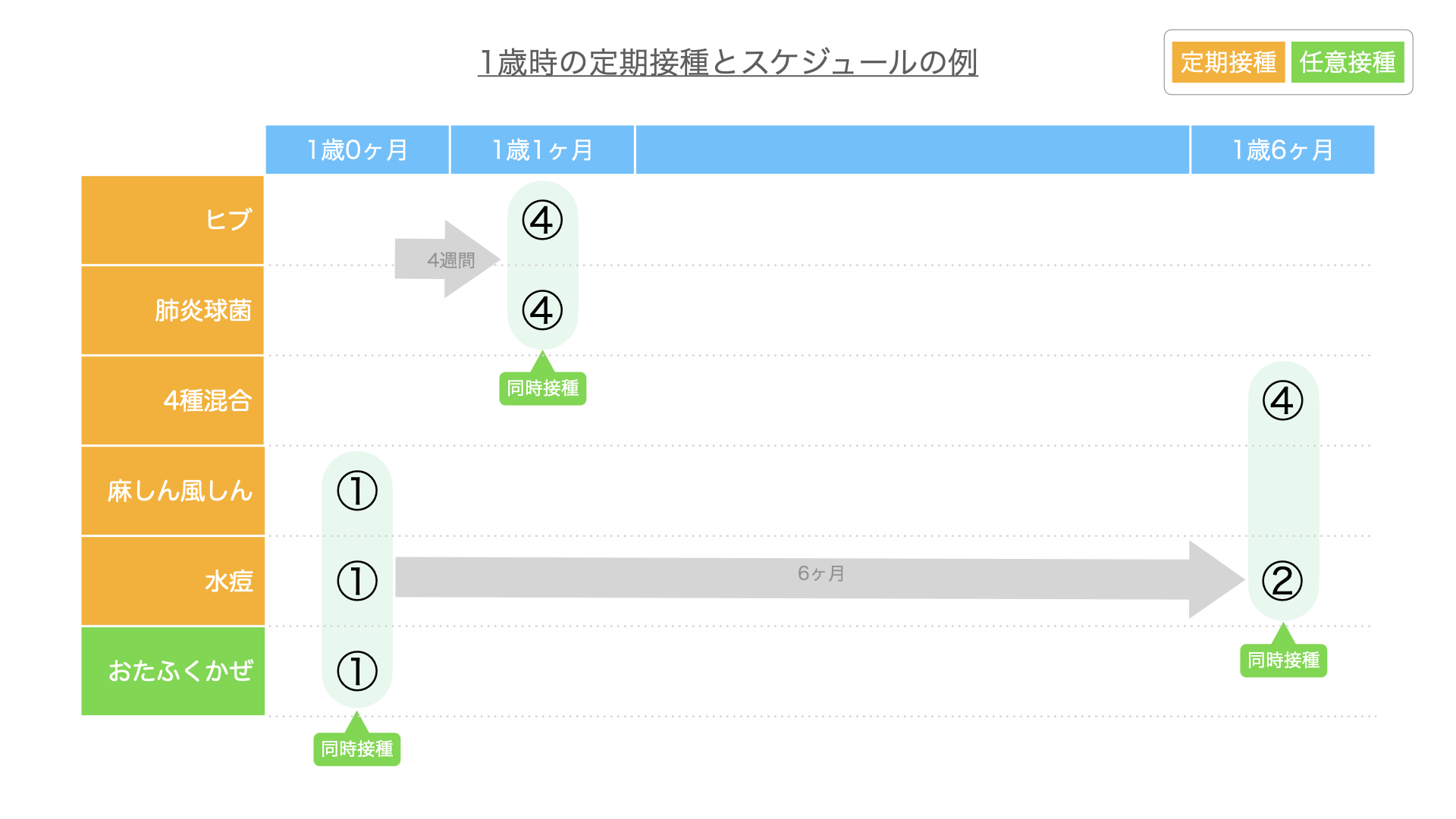Click the おたふくかぜ green row label
Viewport: 1456px width, 819px height.
point(173,671)
